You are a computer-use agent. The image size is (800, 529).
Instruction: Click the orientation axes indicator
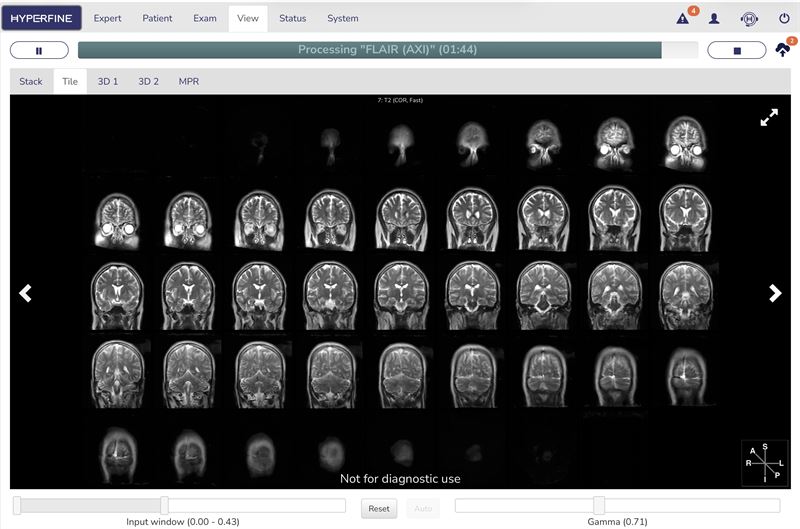[x=764, y=463]
